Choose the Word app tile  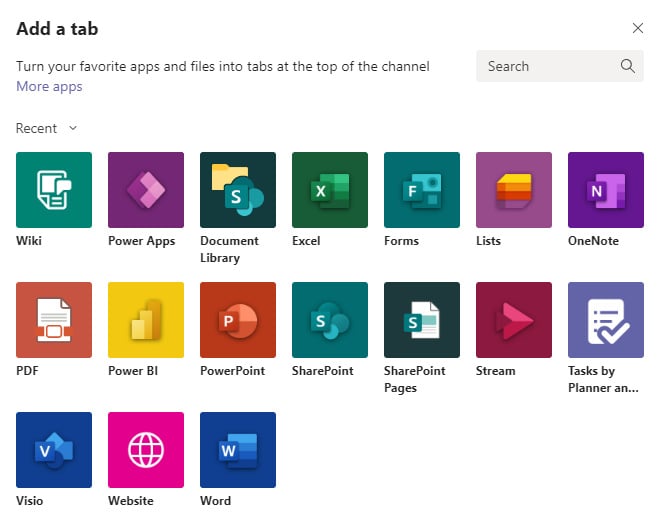238,450
